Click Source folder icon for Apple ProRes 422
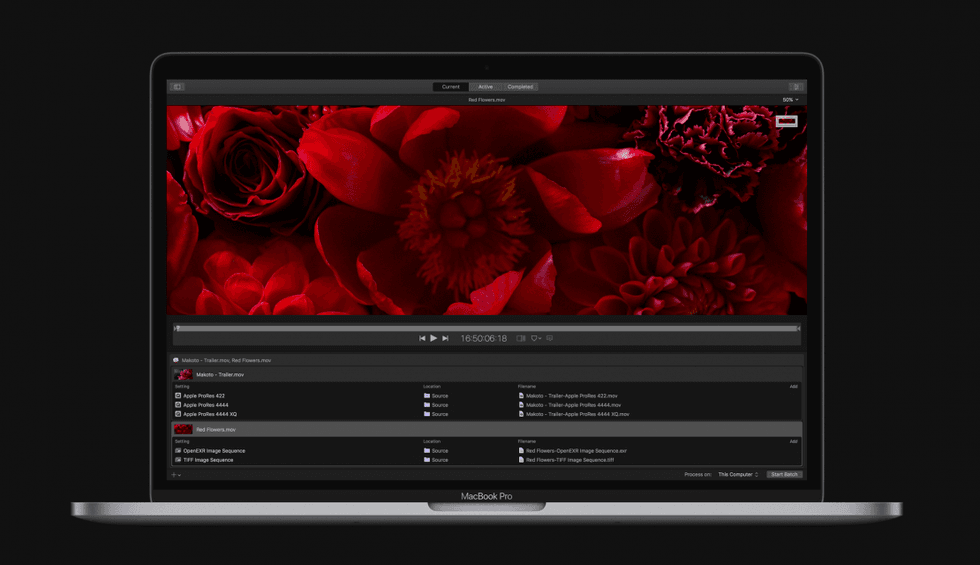 pos(427,396)
